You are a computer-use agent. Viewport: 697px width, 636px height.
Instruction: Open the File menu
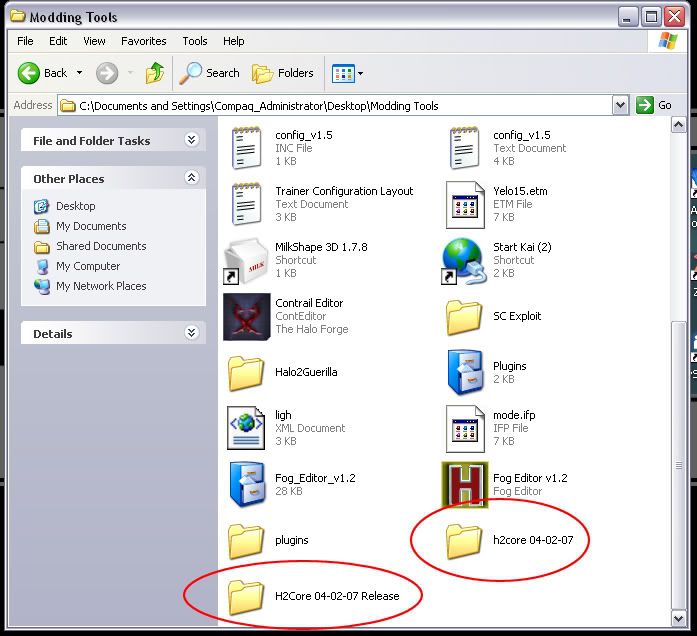(x=25, y=41)
